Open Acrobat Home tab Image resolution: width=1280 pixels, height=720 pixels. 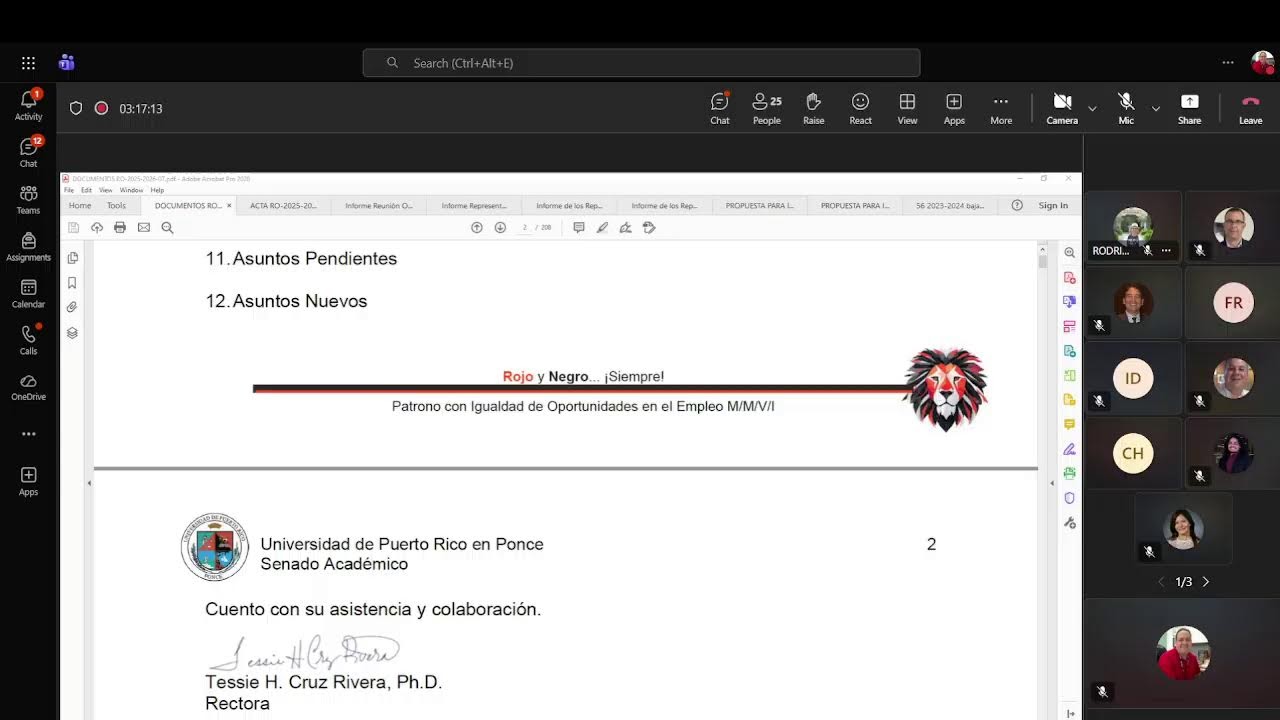tap(80, 206)
